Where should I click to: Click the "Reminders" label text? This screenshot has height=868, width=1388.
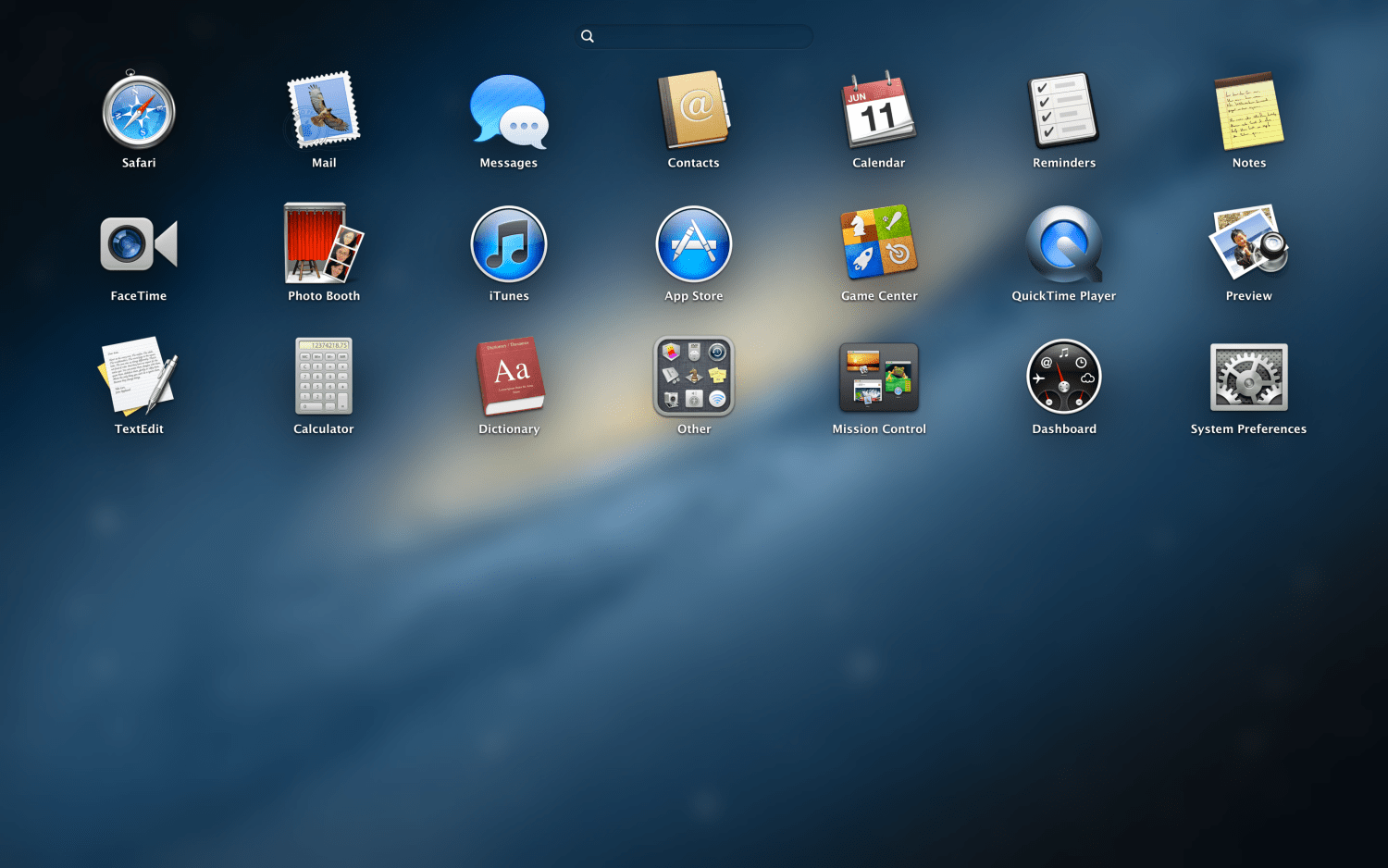coord(1064,163)
